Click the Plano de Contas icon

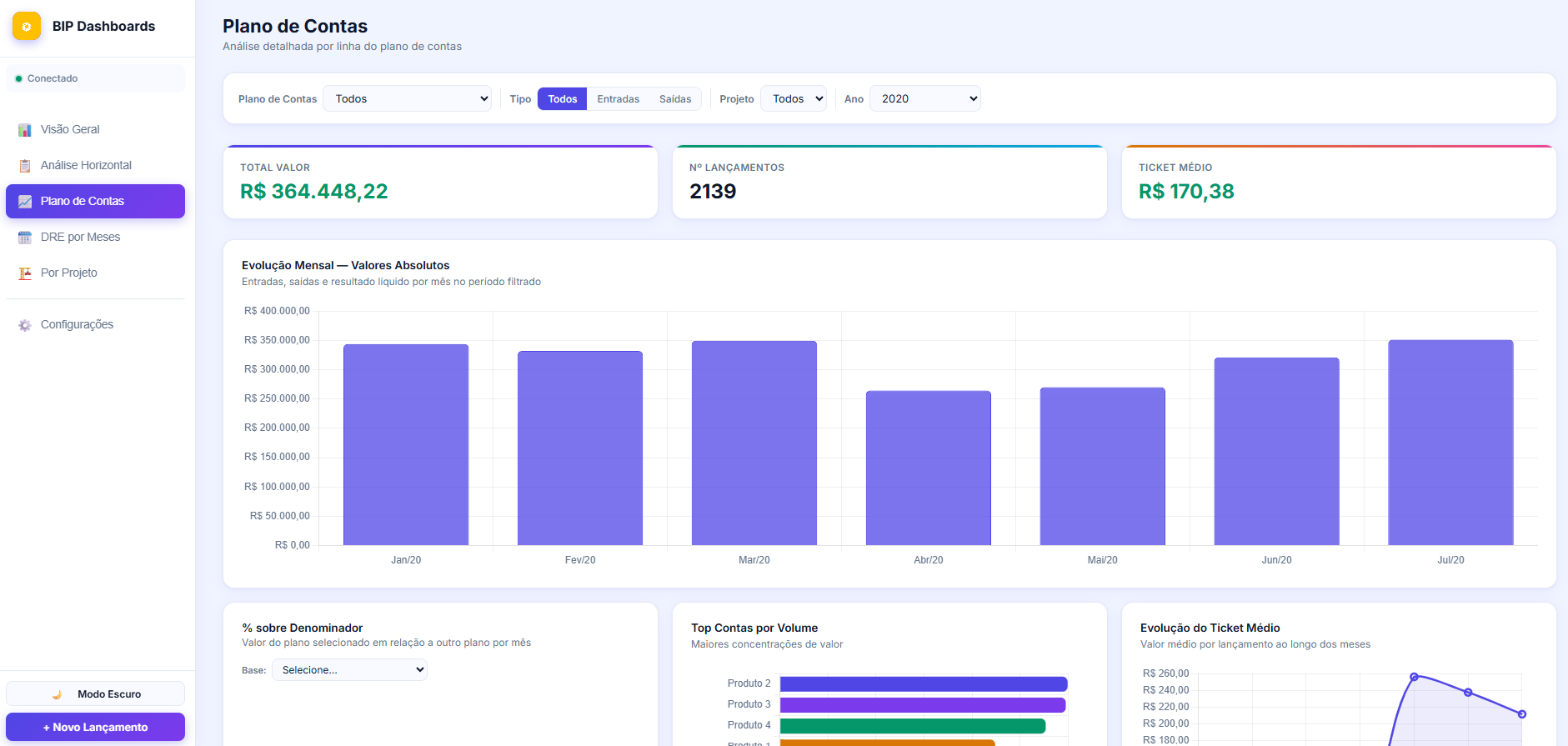click(x=25, y=202)
